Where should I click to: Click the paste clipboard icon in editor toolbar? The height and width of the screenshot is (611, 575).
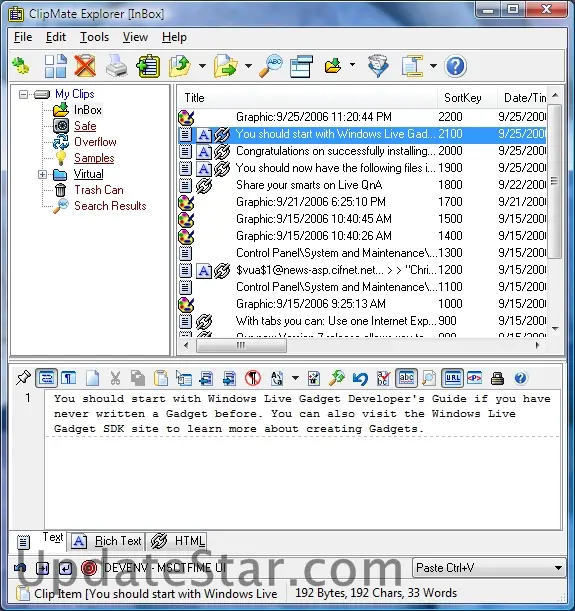pyautogui.click(x=161, y=378)
